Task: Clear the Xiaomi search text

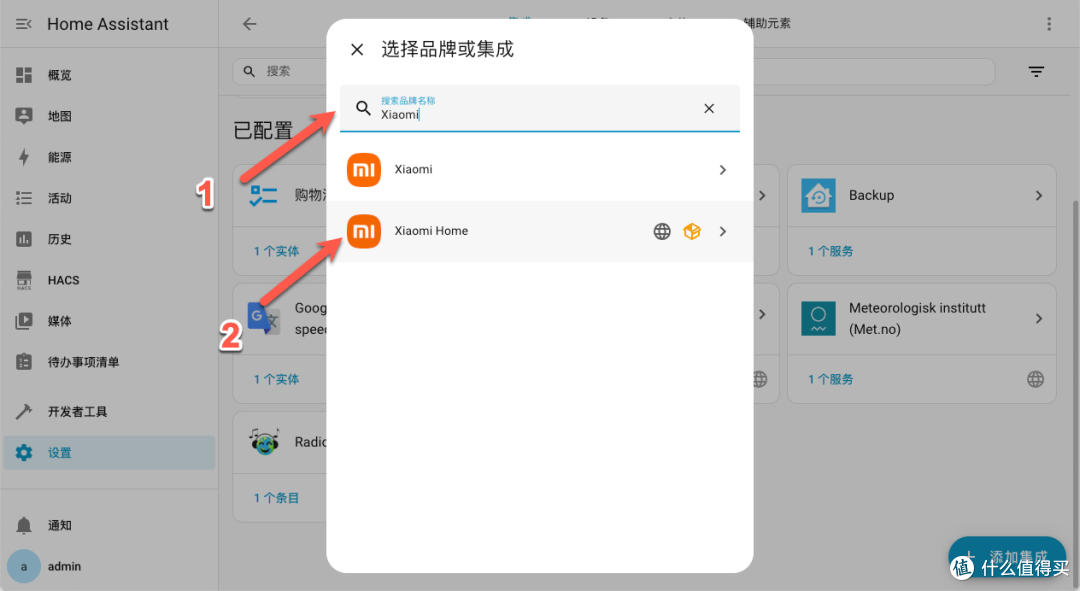Action: click(709, 108)
